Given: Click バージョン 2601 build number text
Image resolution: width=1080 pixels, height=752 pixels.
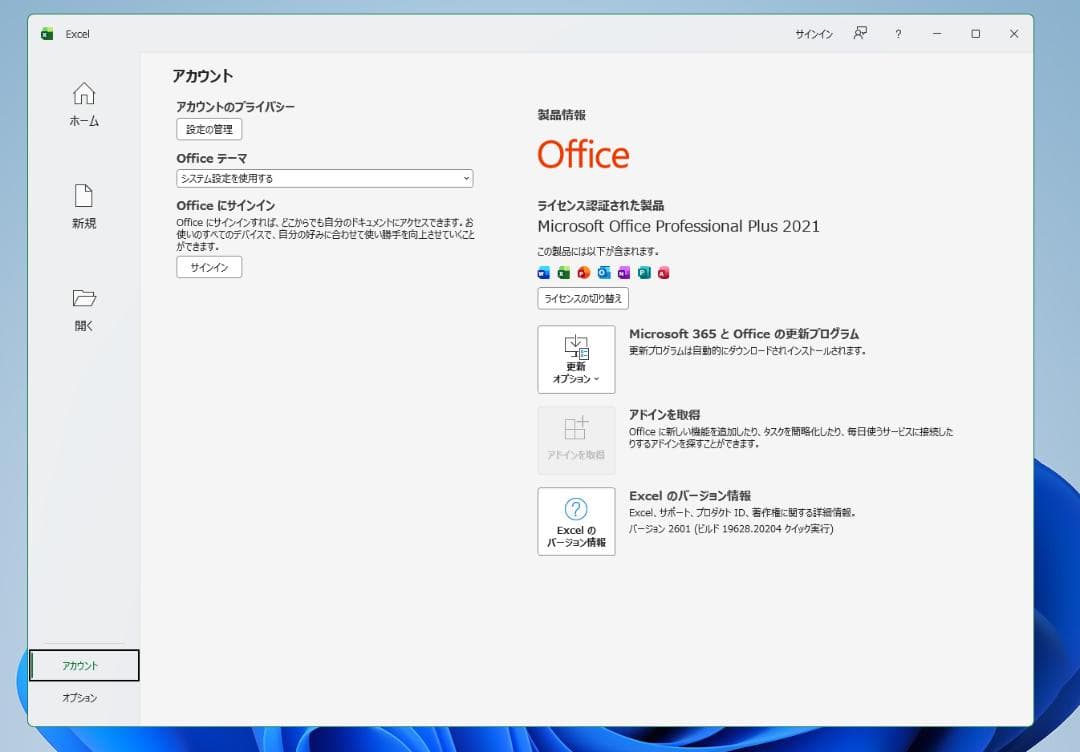Looking at the screenshot, I should coord(731,529).
